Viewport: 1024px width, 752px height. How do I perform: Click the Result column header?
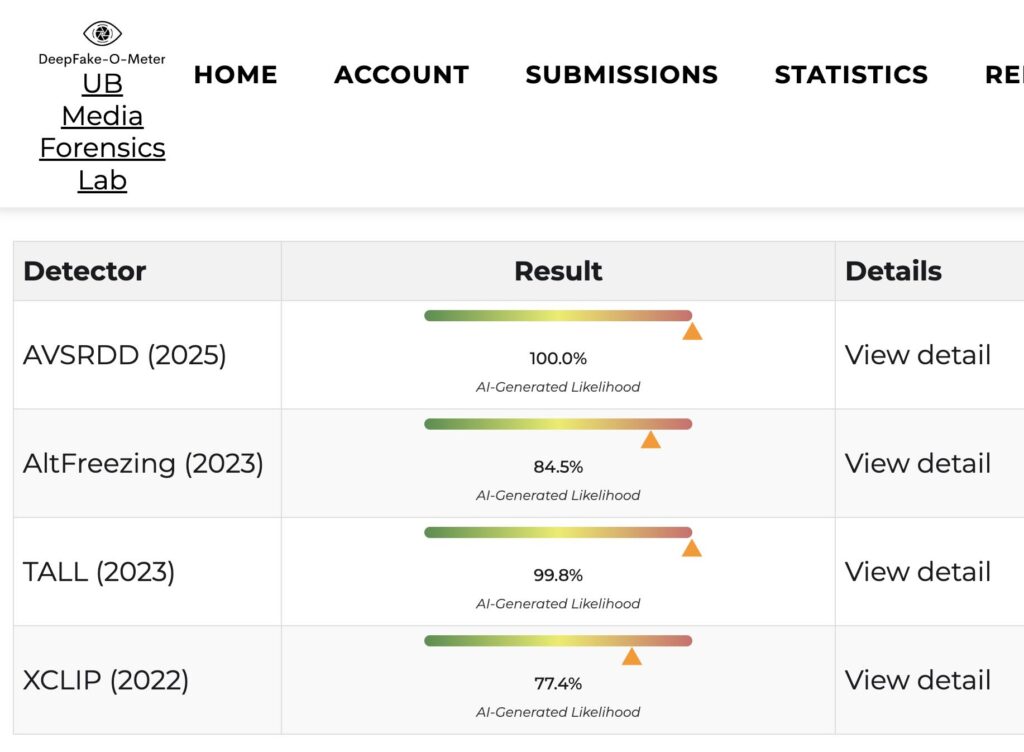558,271
